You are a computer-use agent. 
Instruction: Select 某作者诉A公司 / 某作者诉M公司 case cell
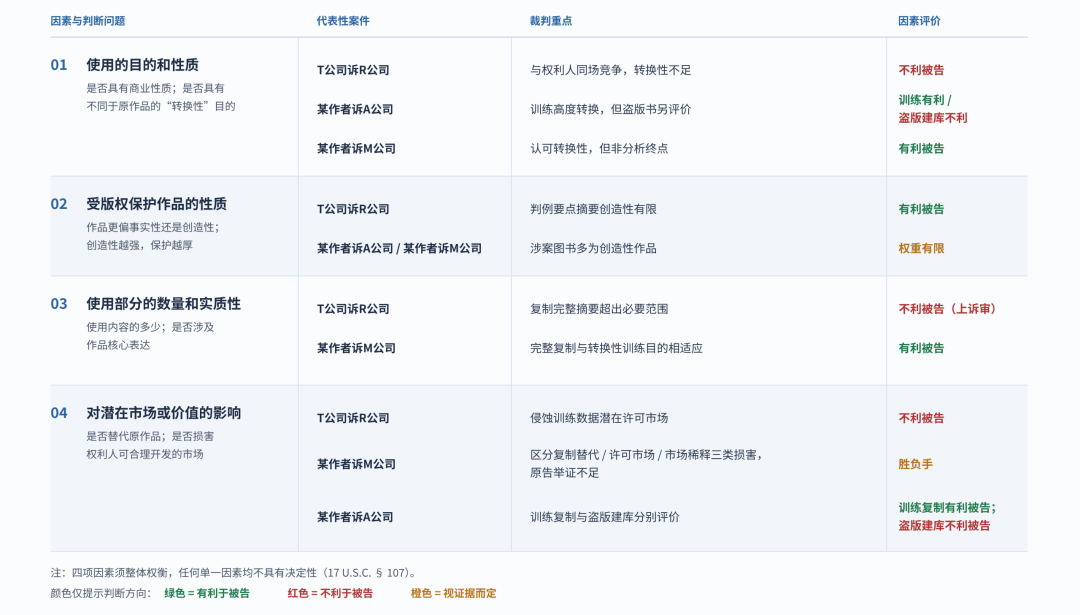pyautogui.click(x=399, y=249)
